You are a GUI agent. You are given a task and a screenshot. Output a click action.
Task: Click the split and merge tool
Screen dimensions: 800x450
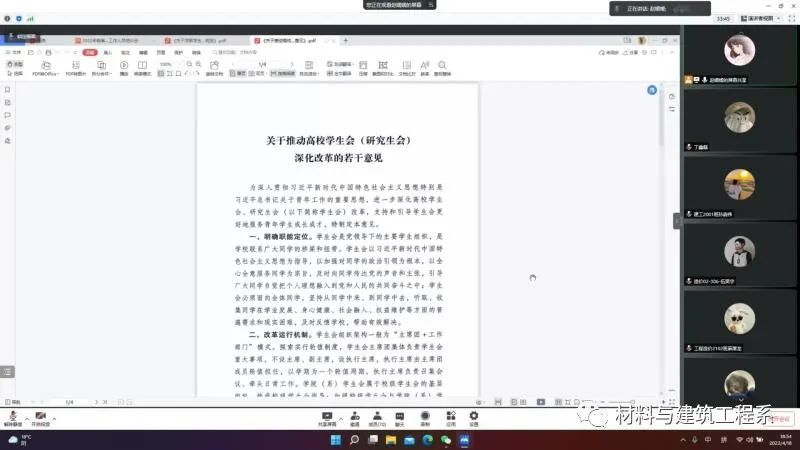(x=102, y=68)
